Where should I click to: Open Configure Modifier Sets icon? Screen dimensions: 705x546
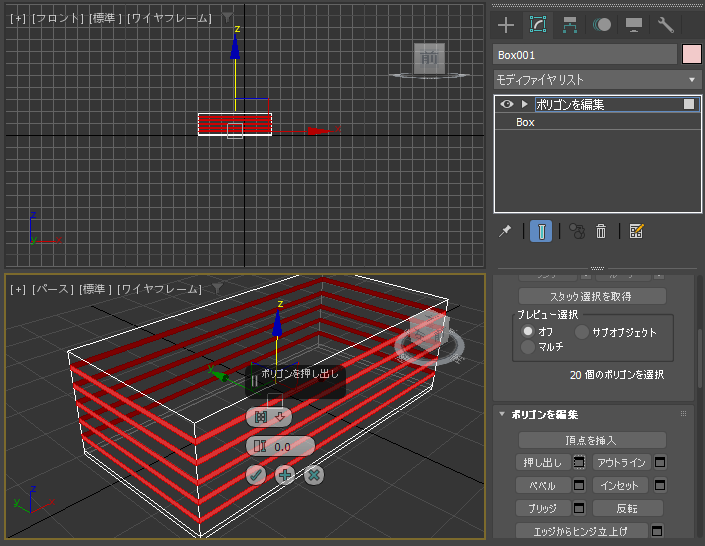point(636,231)
